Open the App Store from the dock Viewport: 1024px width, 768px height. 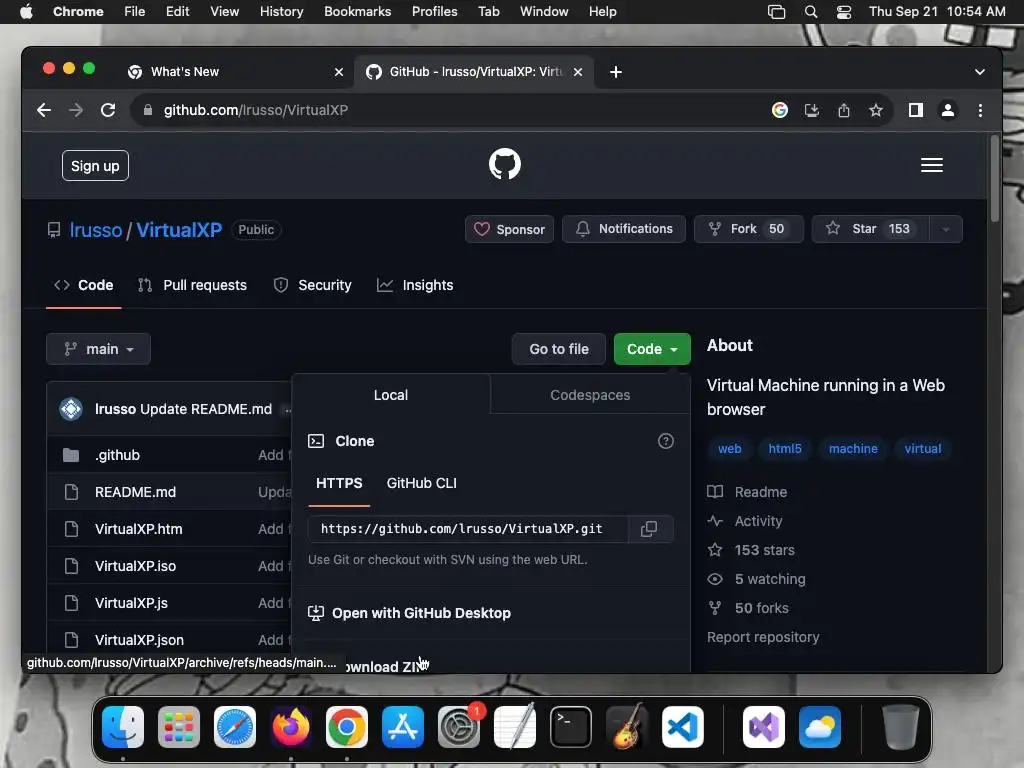click(403, 727)
